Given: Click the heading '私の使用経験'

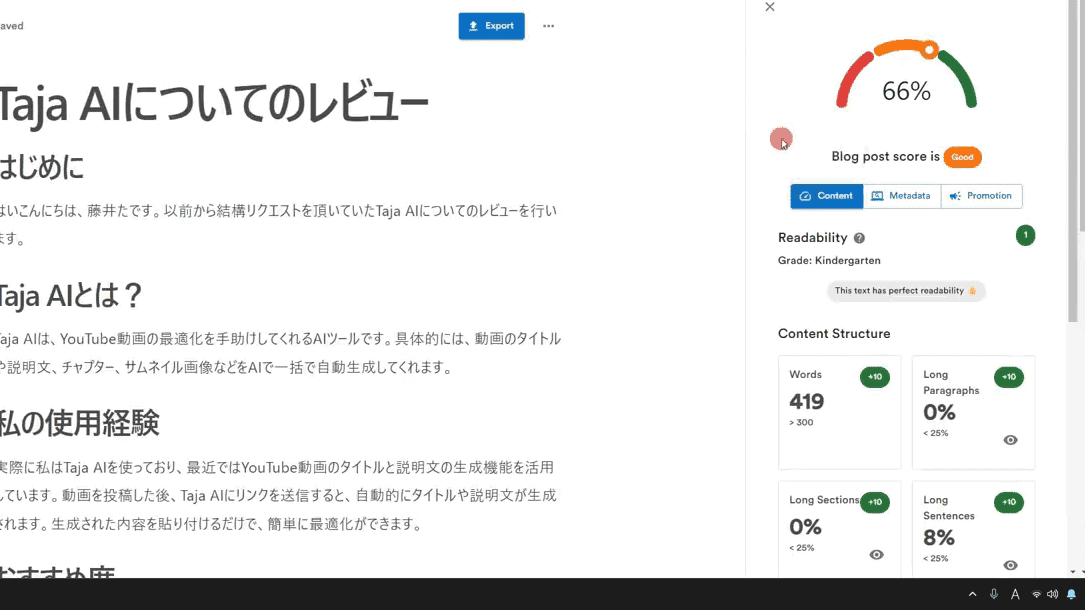Looking at the screenshot, I should click(80, 423).
